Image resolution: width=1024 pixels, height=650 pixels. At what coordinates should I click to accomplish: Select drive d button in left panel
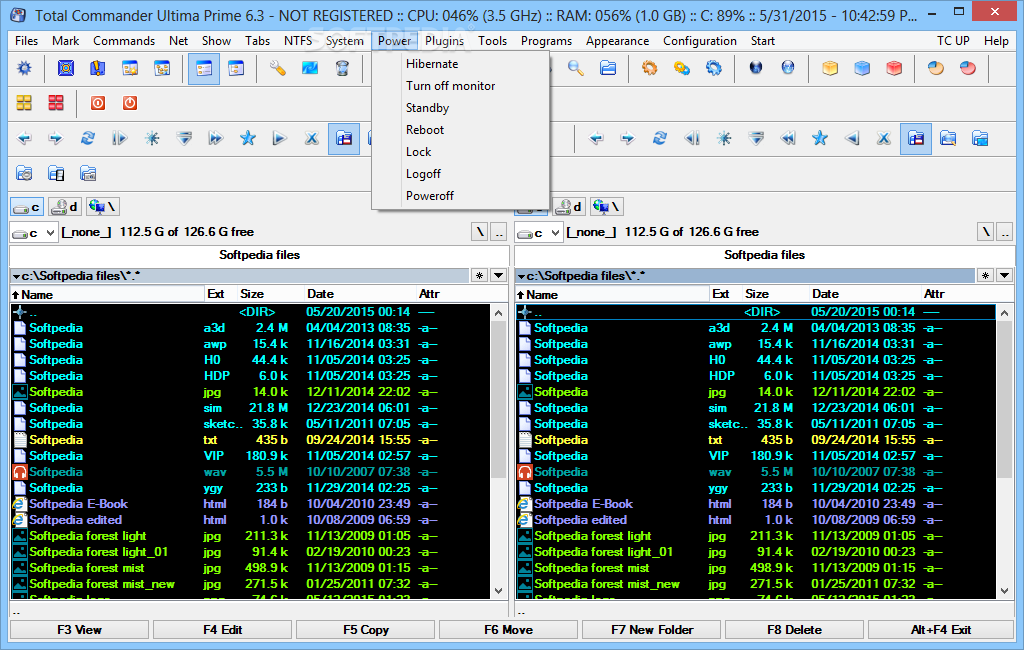click(x=65, y=207)
